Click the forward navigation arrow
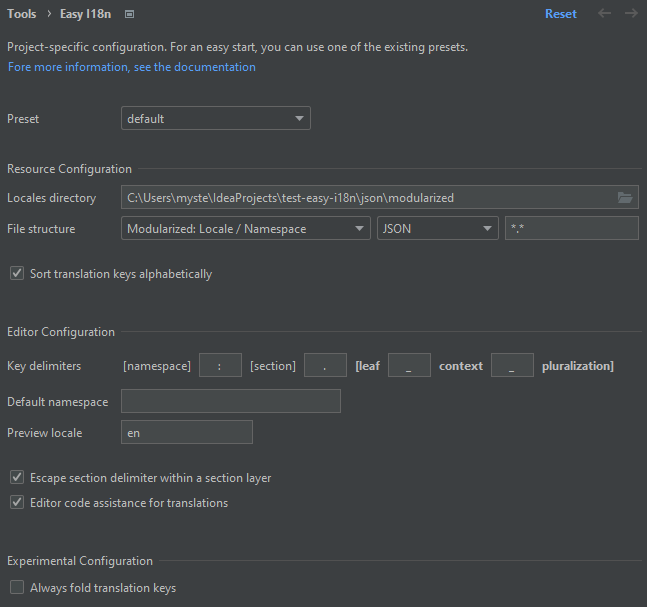Screen dimensions: 647x607 pos(631,14)
